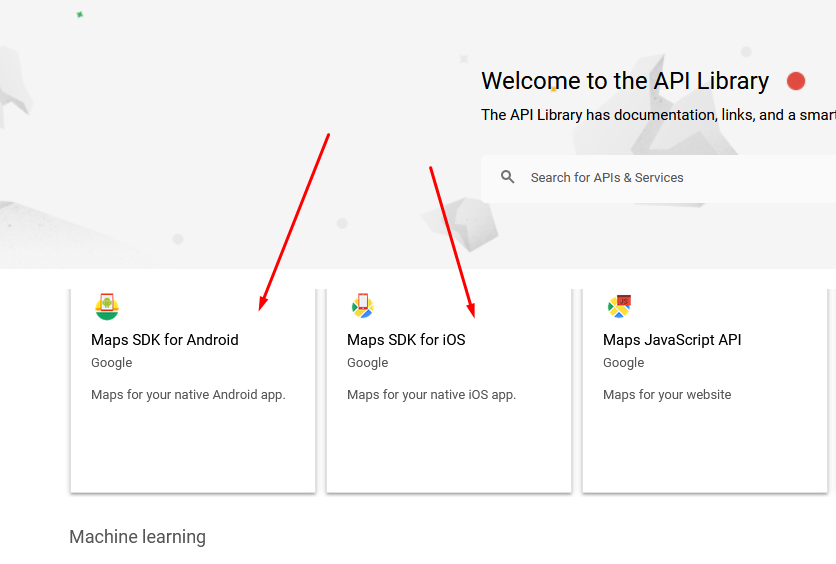This screenshot has height=564, width=836.
Task: Click Google publisher under Maps JavaScript API
Action: tap(623, 362)
